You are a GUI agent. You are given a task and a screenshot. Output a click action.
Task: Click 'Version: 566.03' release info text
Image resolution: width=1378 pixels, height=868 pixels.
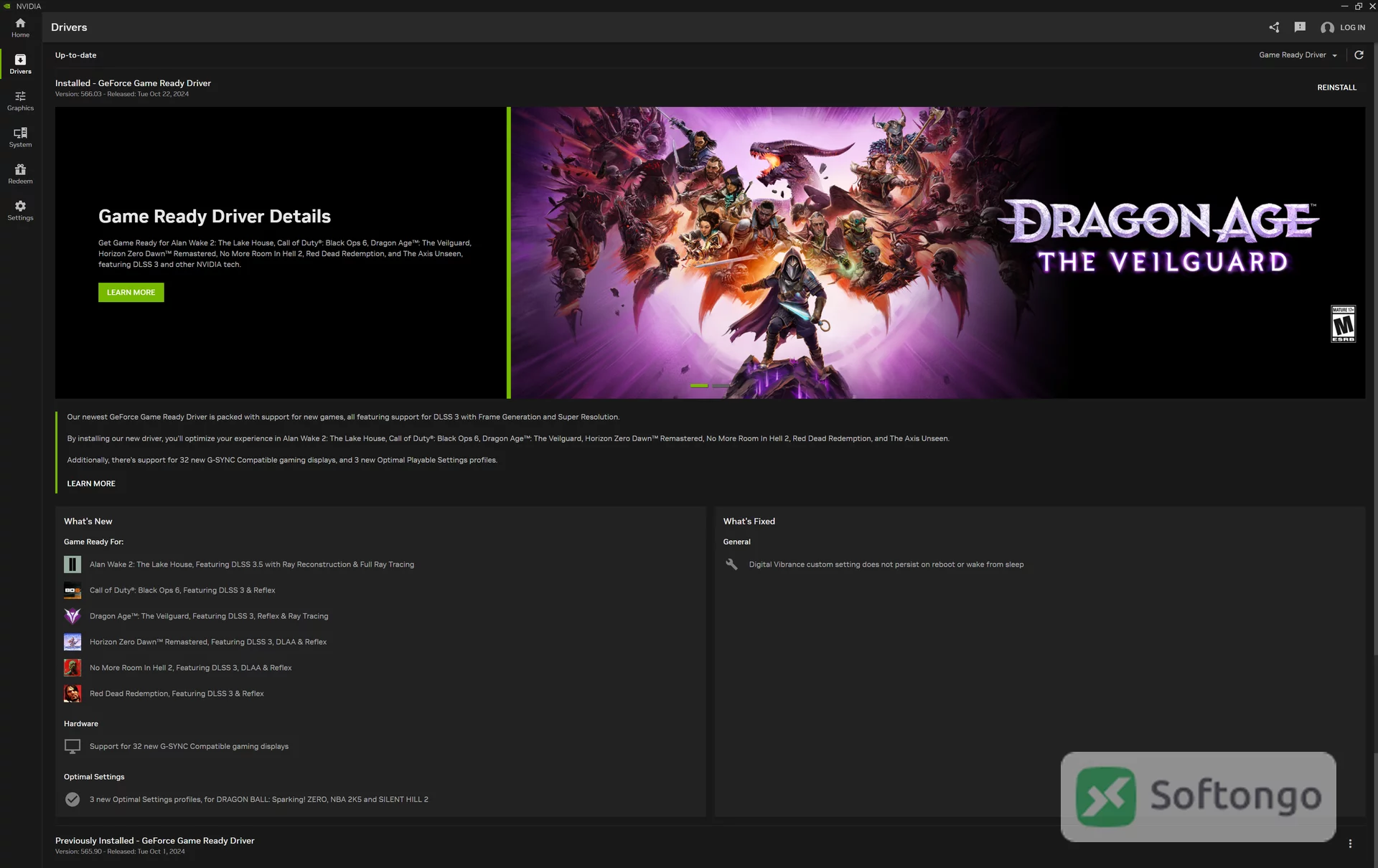122,94
